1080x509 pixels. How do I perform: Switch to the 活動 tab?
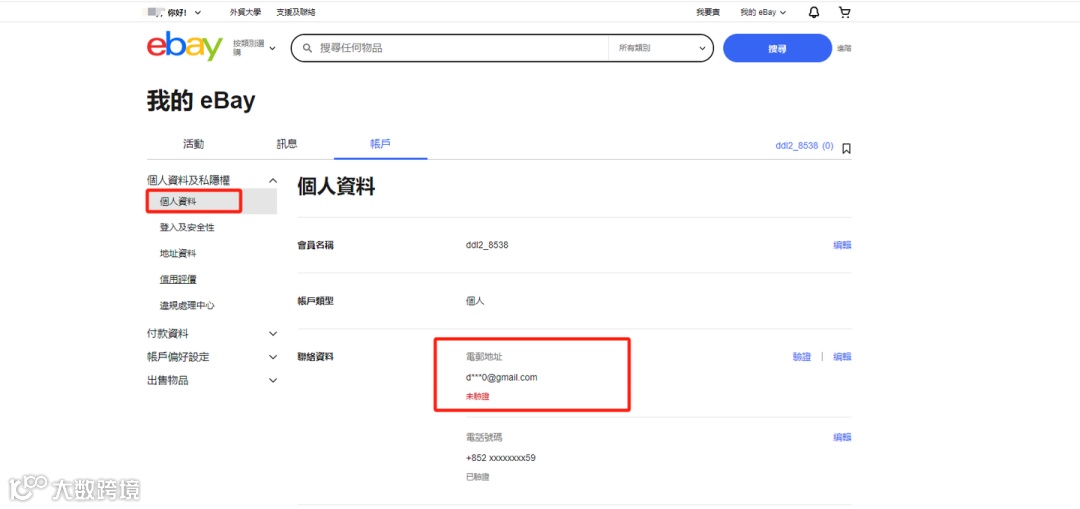[x=194, y=144]
